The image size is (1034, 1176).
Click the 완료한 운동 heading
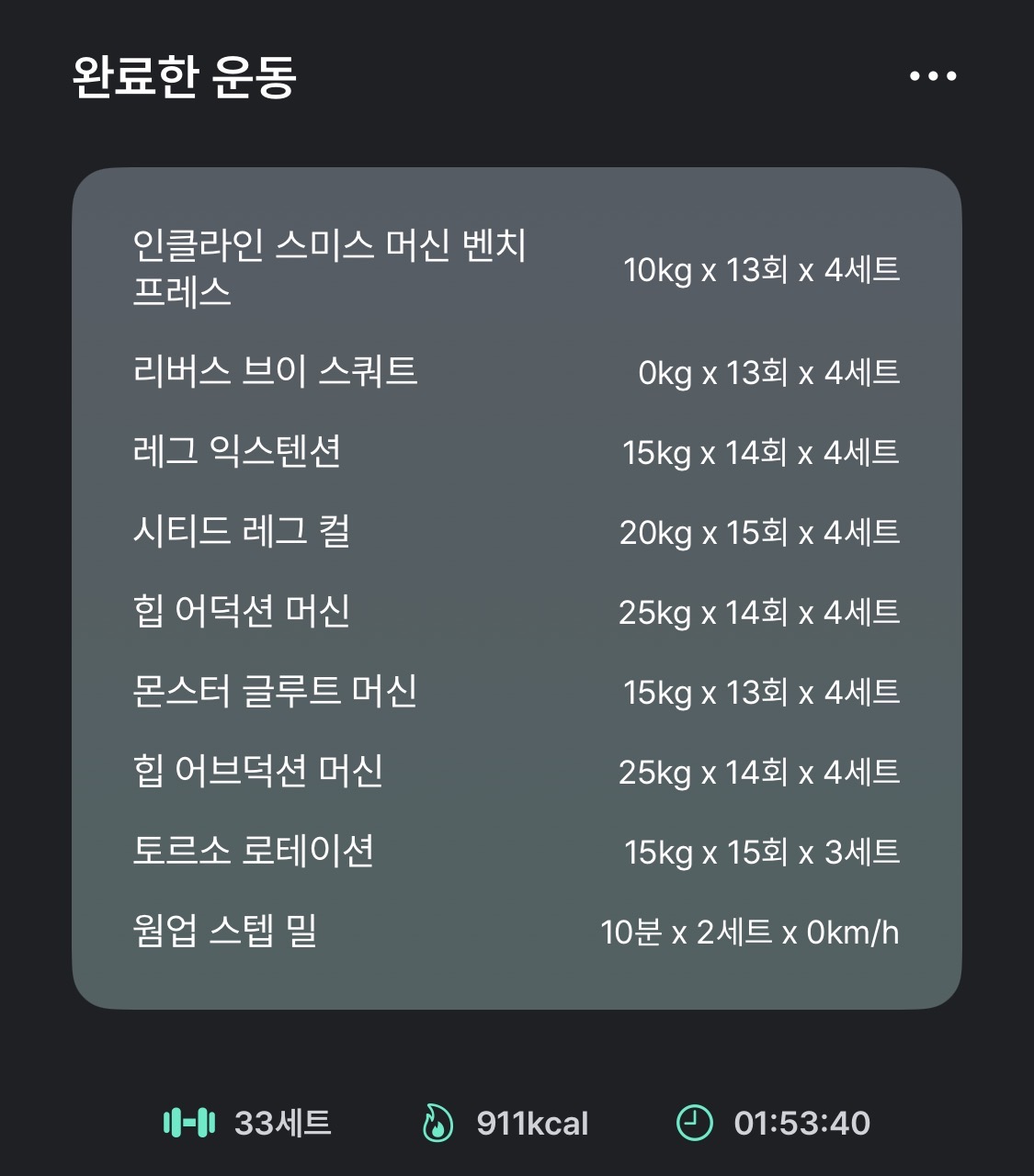(185, 77)
